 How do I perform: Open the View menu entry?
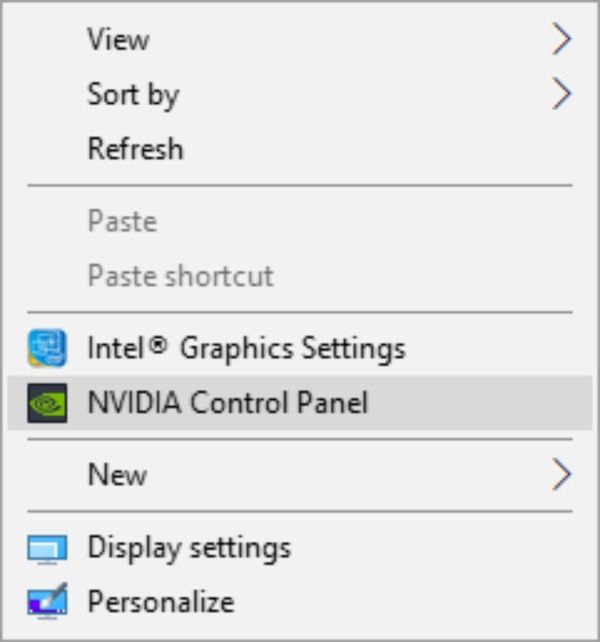(118, 40)
